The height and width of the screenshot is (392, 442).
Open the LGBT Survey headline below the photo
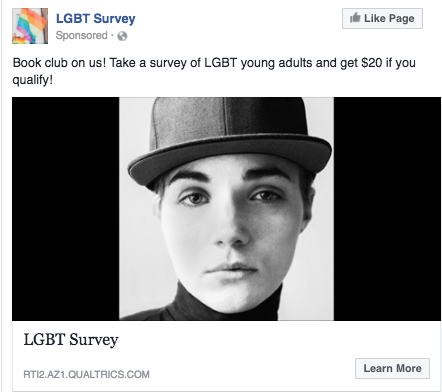coord(71,340)
